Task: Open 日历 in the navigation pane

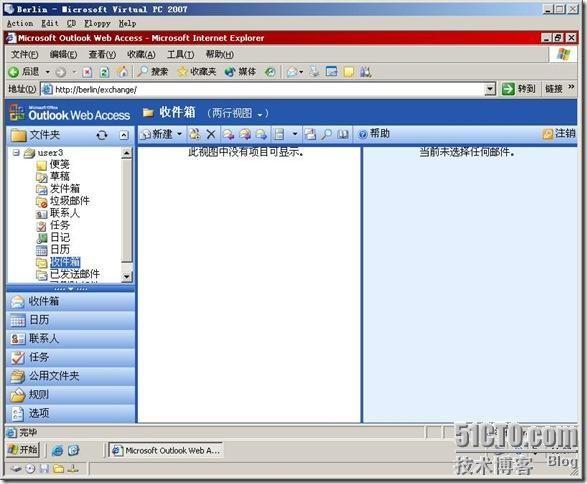Action: 70,320
